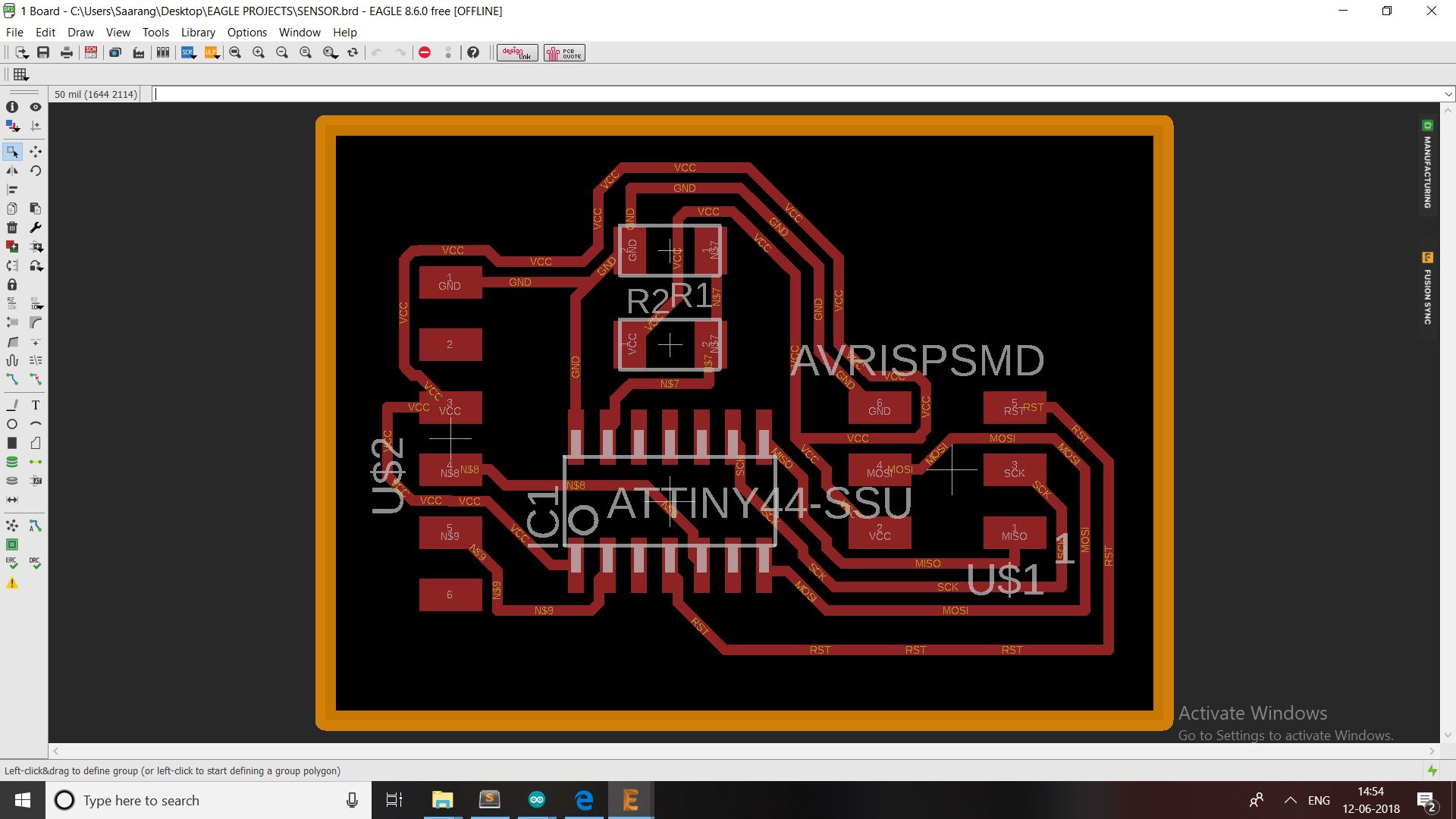Click the zoom out magnifier
Image resolution: width=1456 pixels, height=819 pixels.
coord(282,52)
